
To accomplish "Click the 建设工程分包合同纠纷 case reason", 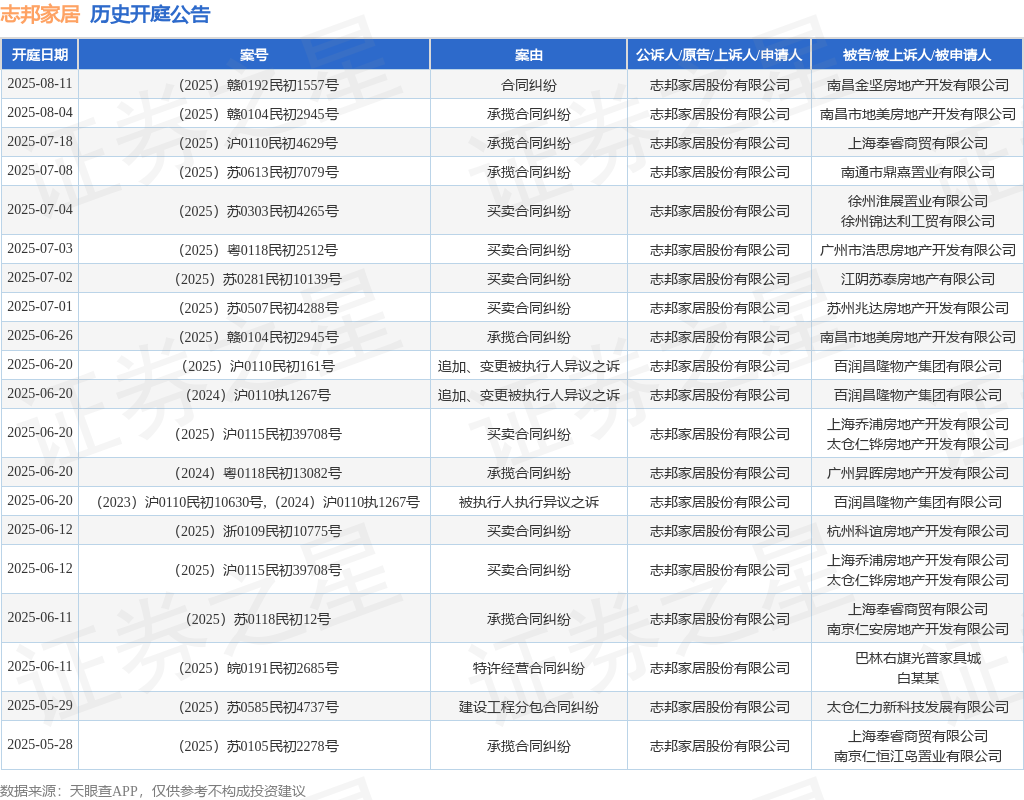I will [x=528, y=707].
